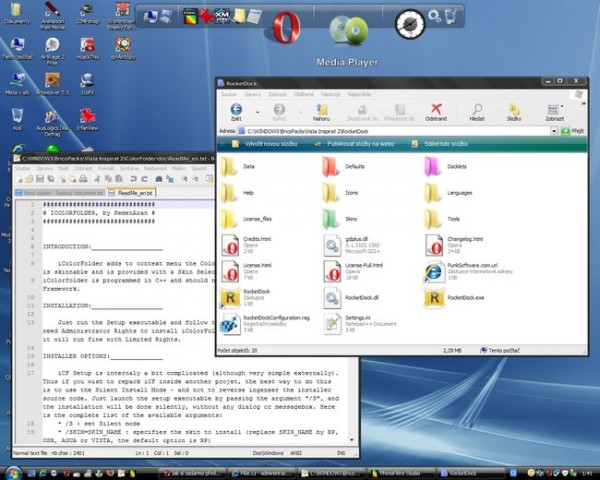Open the Formát menu in Notepad++
This screenshot has width=600, height=480.
(106, 168)
